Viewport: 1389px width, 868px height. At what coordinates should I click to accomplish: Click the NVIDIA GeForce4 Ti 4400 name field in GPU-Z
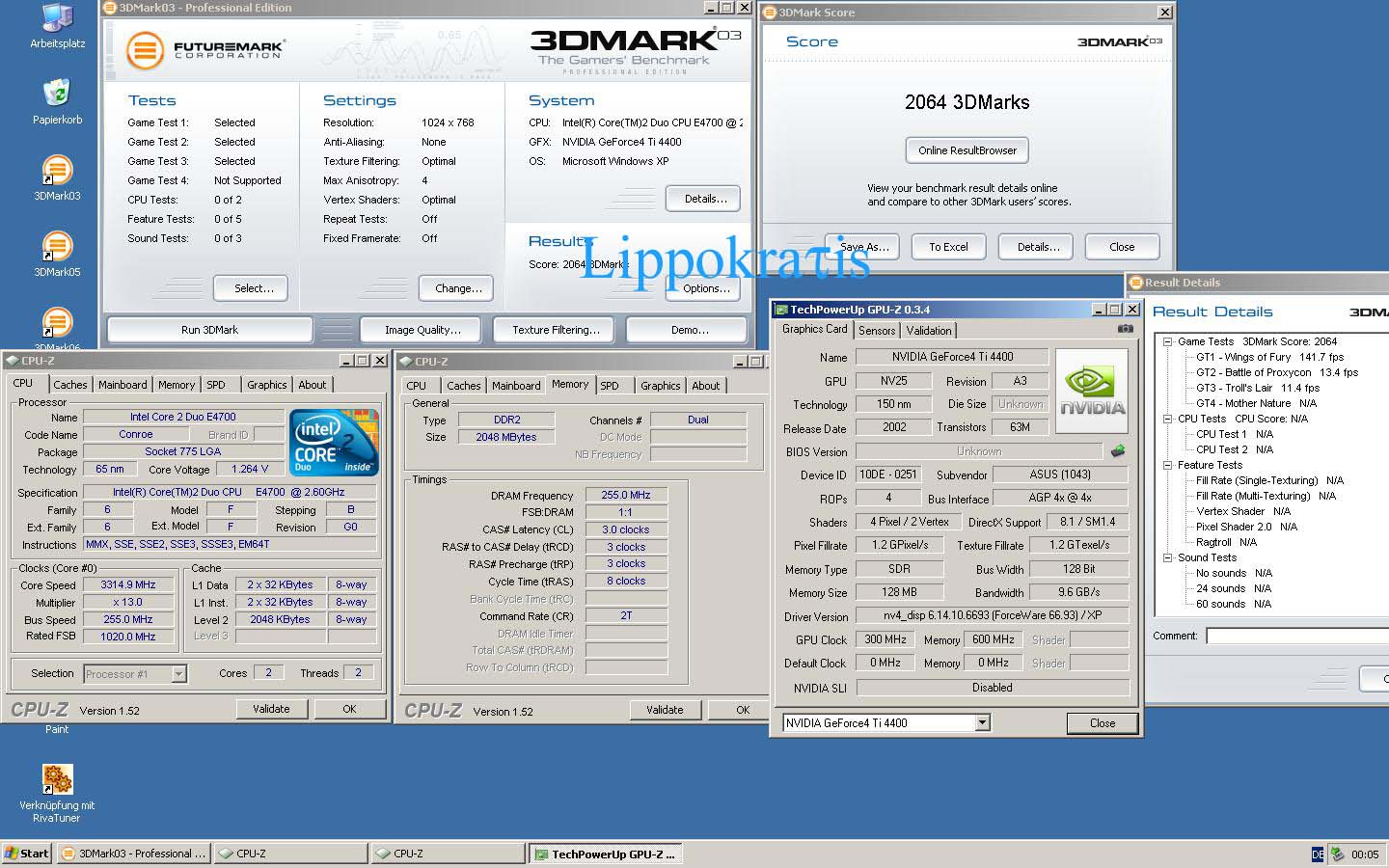click(952, 356)
